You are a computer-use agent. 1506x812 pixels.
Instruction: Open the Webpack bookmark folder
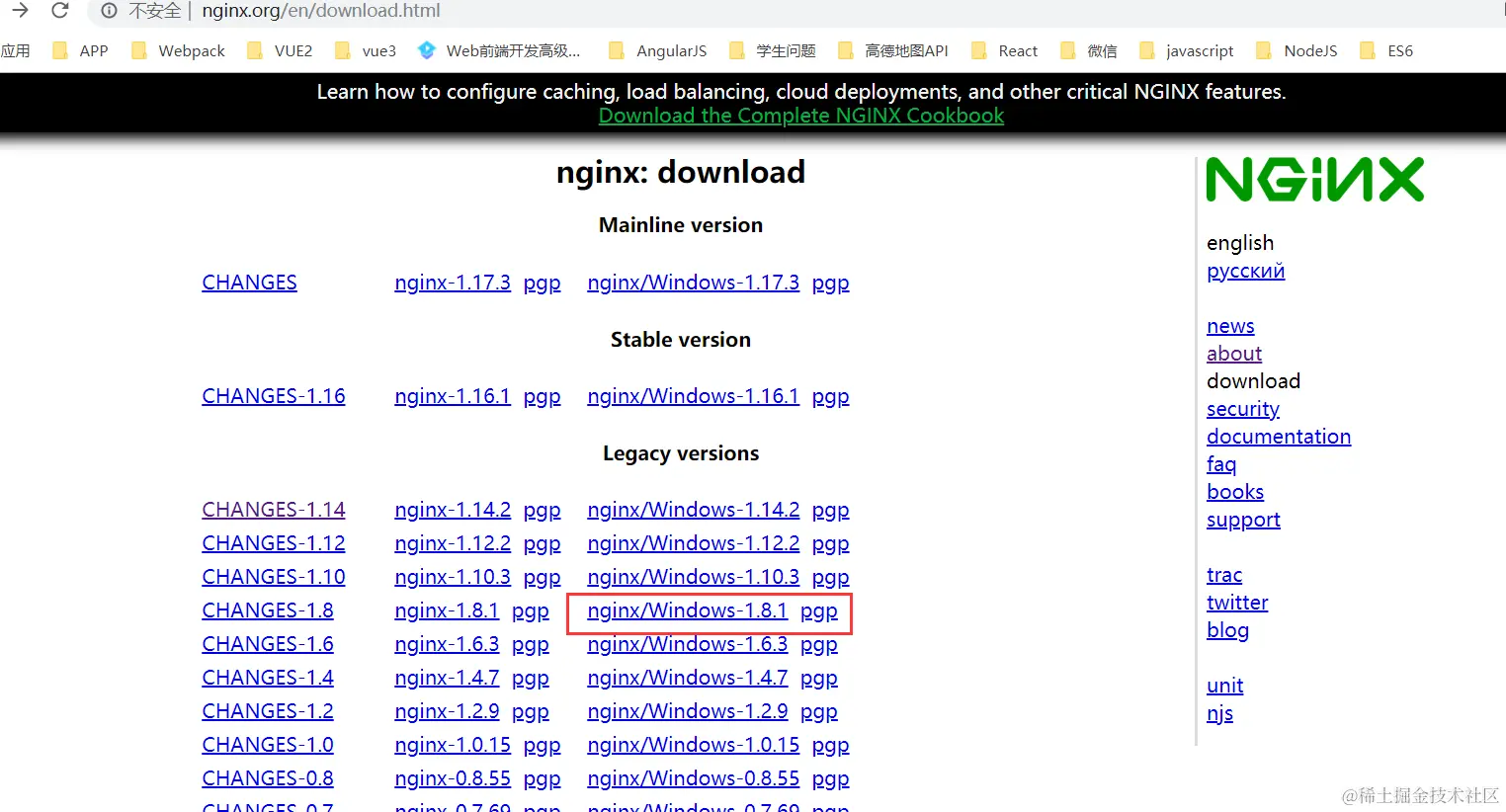(x=178, y=50)
